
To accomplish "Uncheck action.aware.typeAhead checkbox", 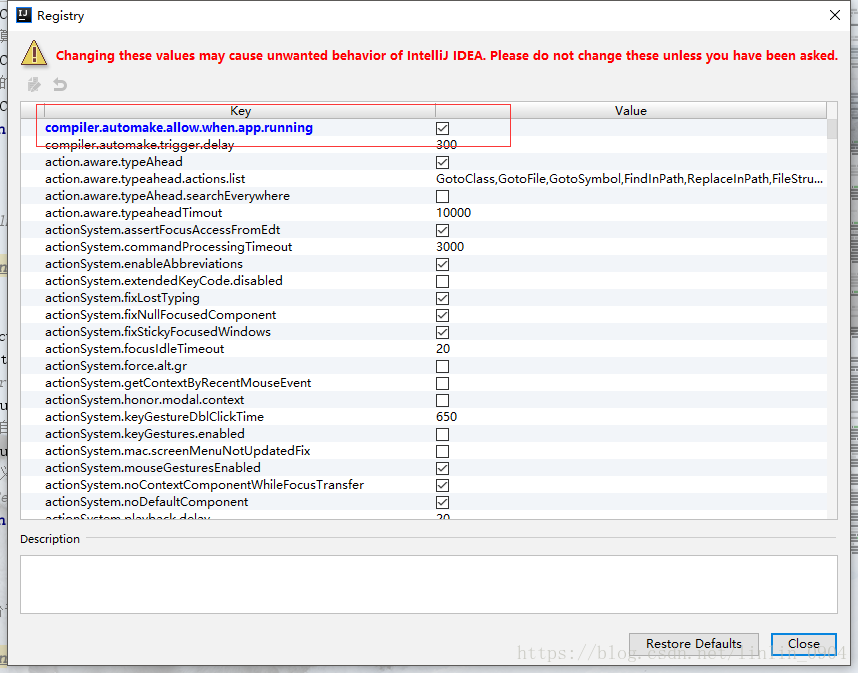I will click(442, 162).
